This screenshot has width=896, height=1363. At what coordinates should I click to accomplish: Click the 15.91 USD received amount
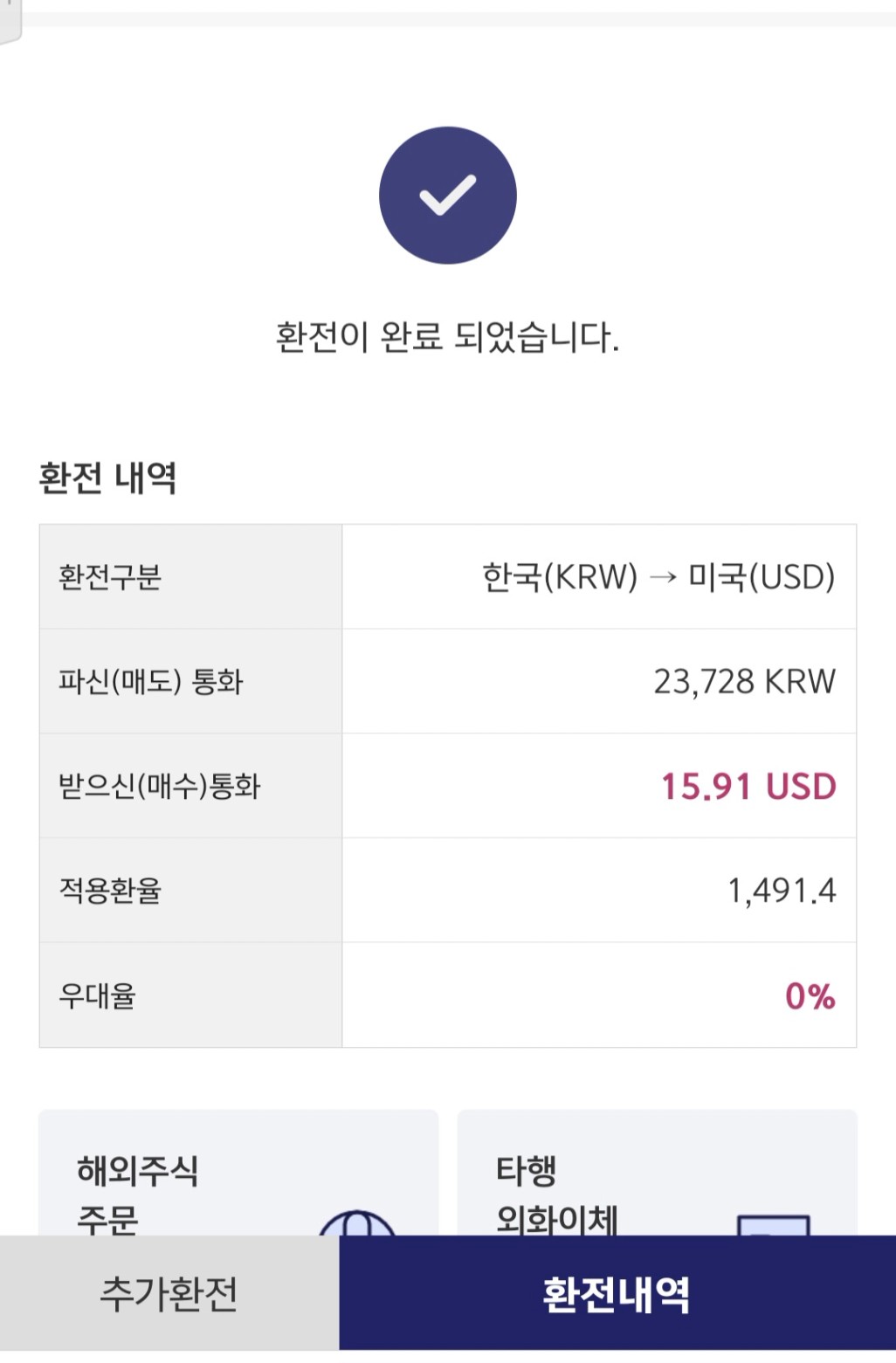[x=748, y=787]
